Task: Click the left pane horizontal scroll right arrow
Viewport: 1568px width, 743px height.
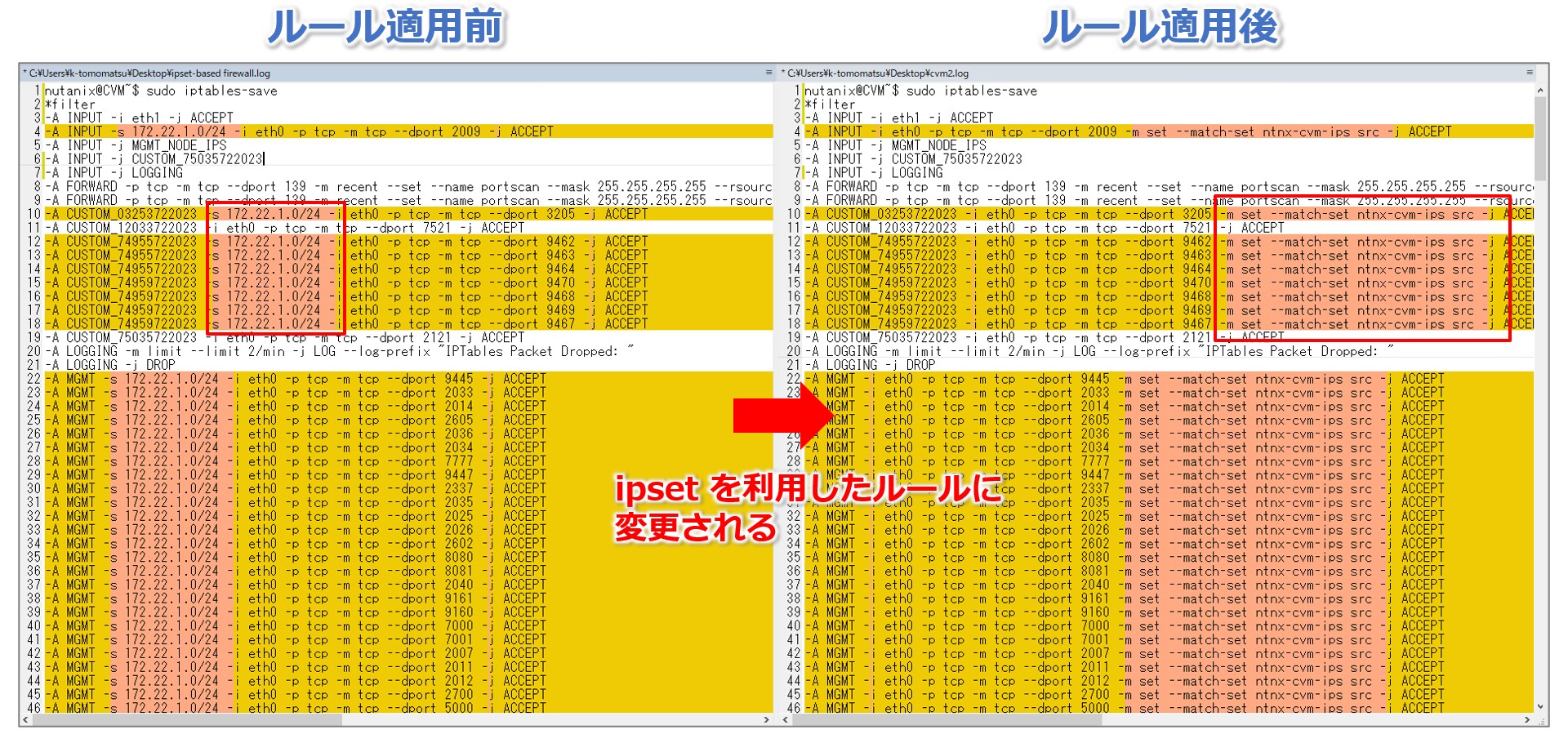Action: click(x=766, y=720)
